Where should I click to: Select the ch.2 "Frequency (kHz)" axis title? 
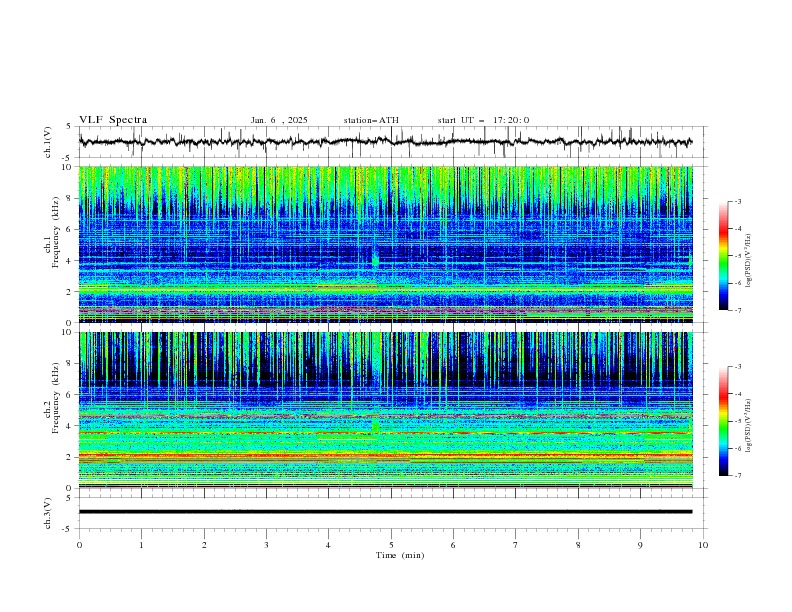click(56, 398)
